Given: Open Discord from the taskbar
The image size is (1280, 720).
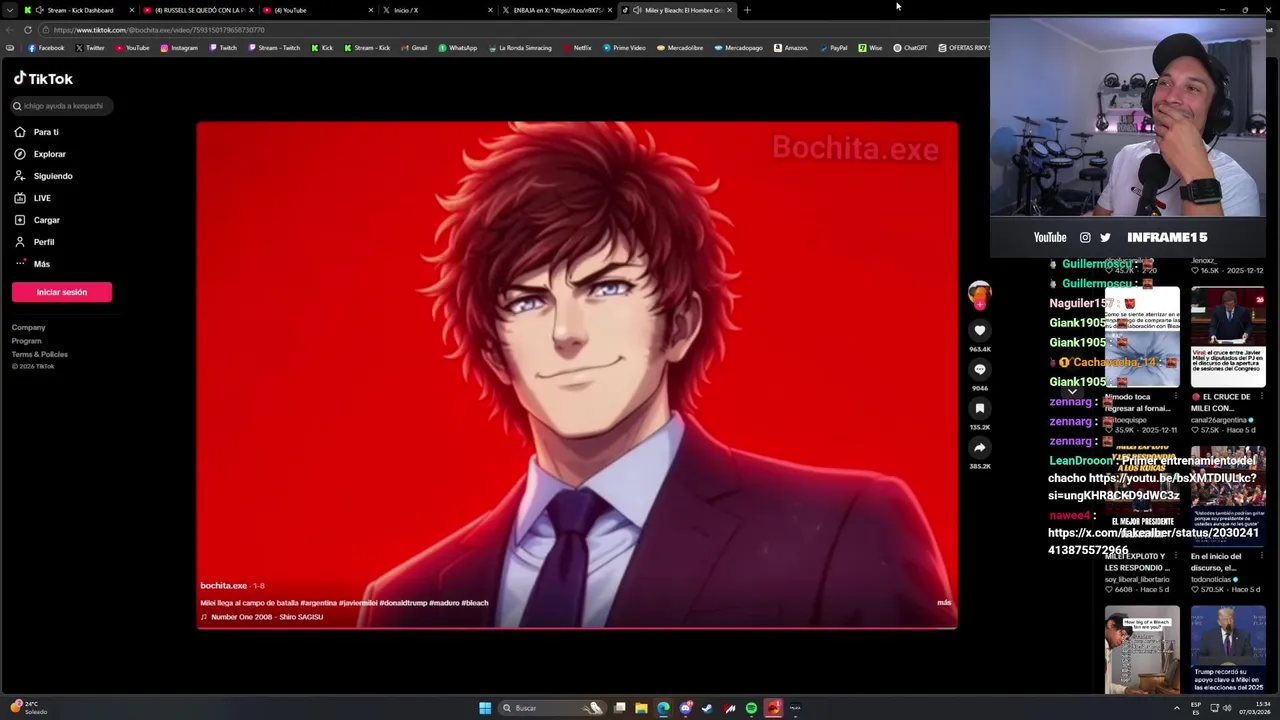Looking at the screenshot, I should tap(685, 708).
